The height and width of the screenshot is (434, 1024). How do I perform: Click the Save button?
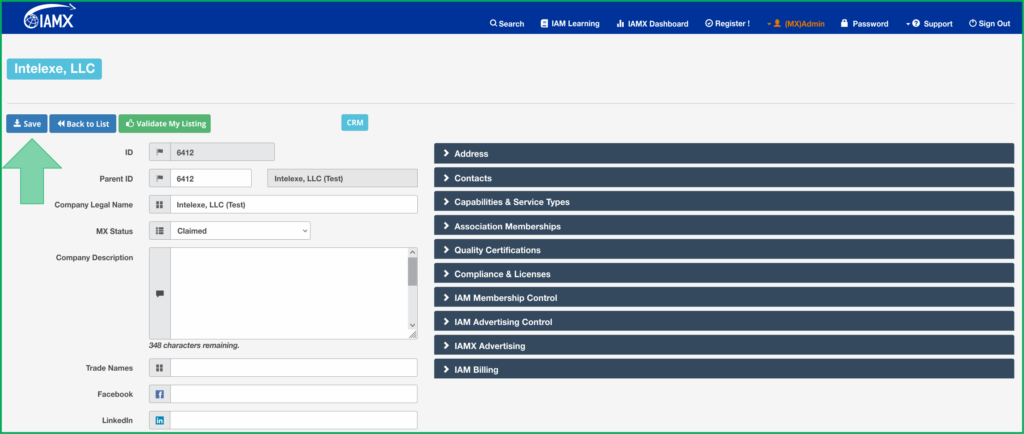[27, 123]
